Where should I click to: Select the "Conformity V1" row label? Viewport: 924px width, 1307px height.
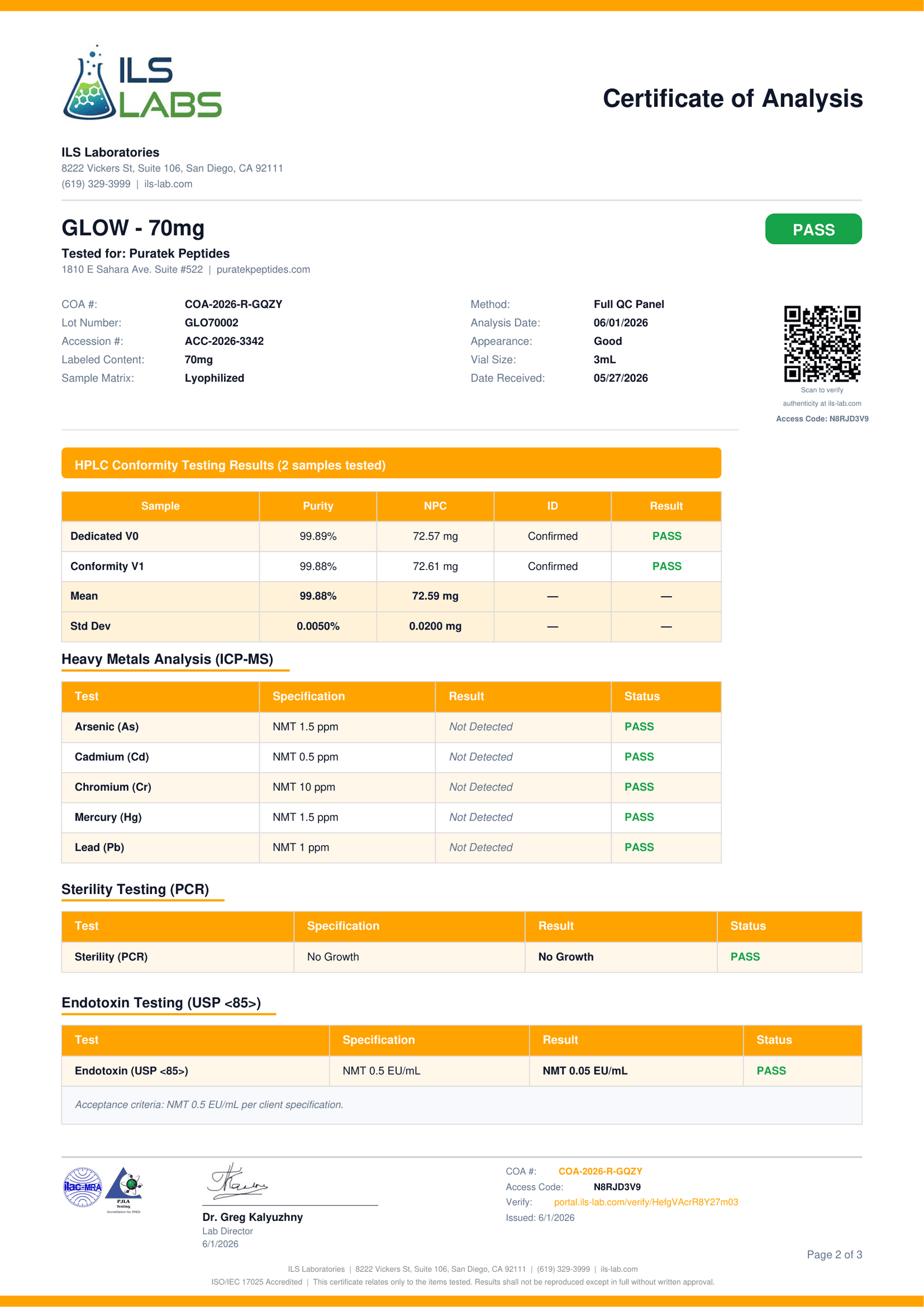(107, 567)
